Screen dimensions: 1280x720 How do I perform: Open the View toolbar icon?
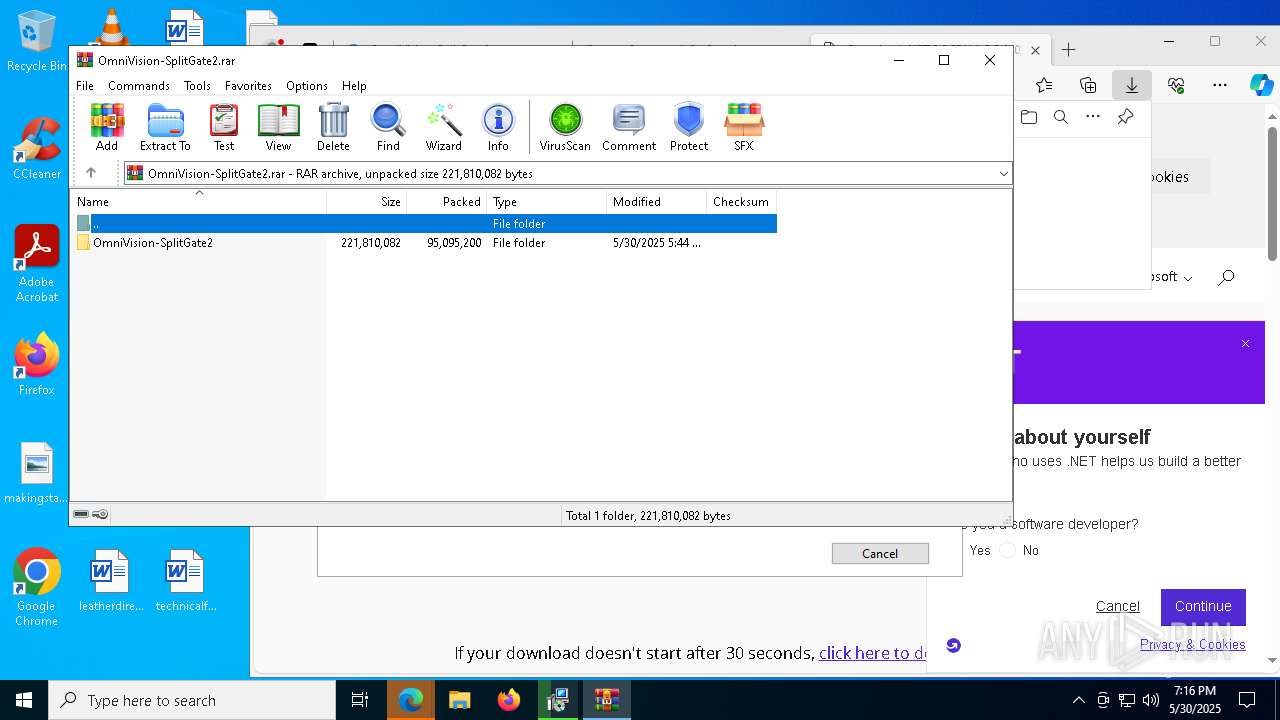pos(278,127)
